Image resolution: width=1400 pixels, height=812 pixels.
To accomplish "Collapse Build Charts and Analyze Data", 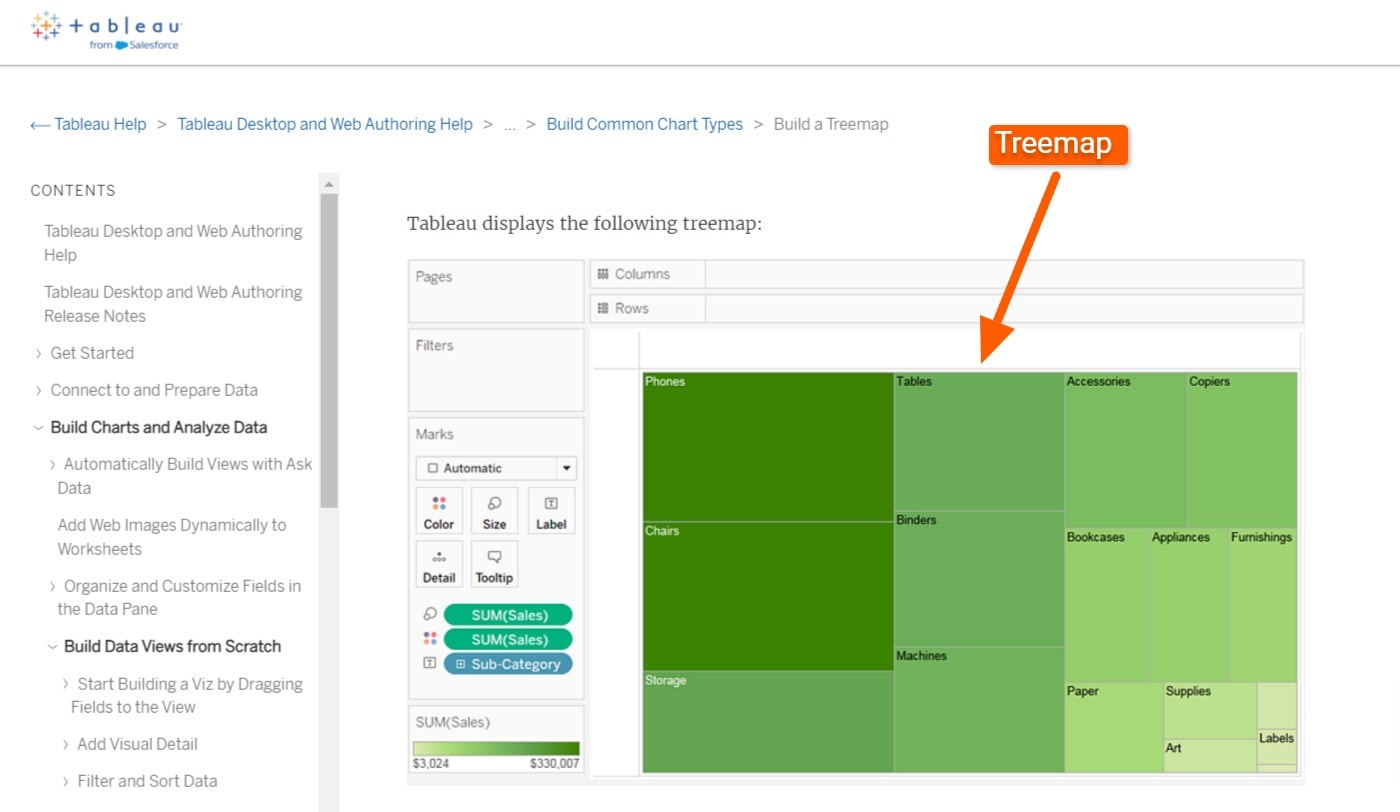I will coord(39,428).
